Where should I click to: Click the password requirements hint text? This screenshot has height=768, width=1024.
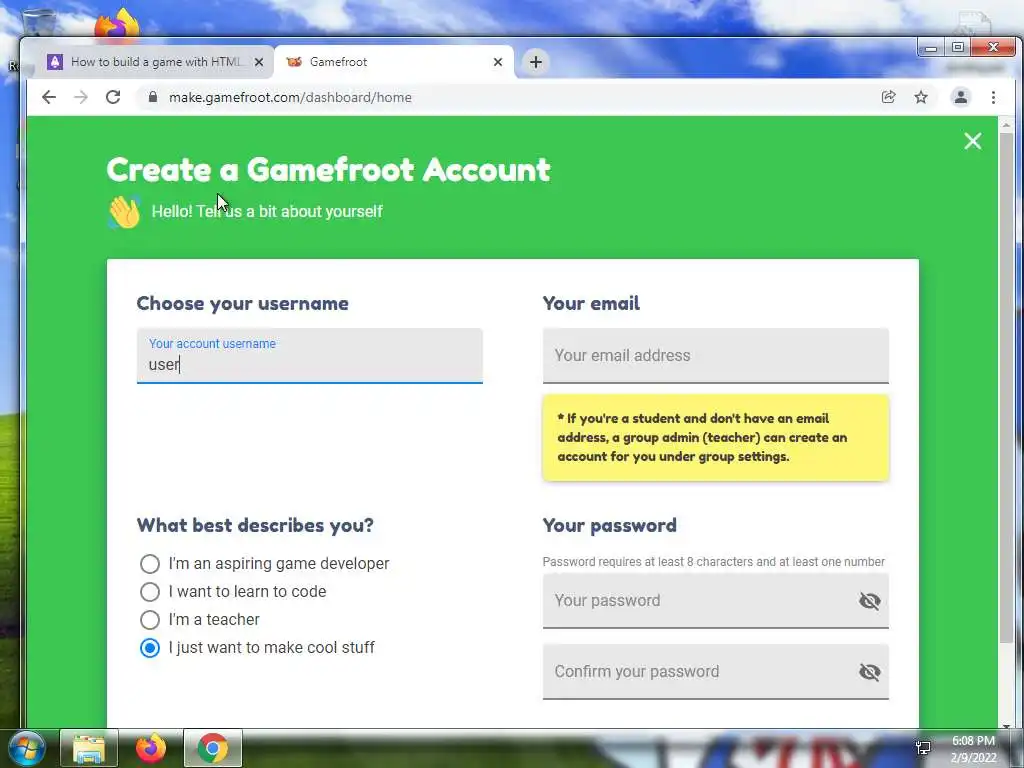coord(713,562)
